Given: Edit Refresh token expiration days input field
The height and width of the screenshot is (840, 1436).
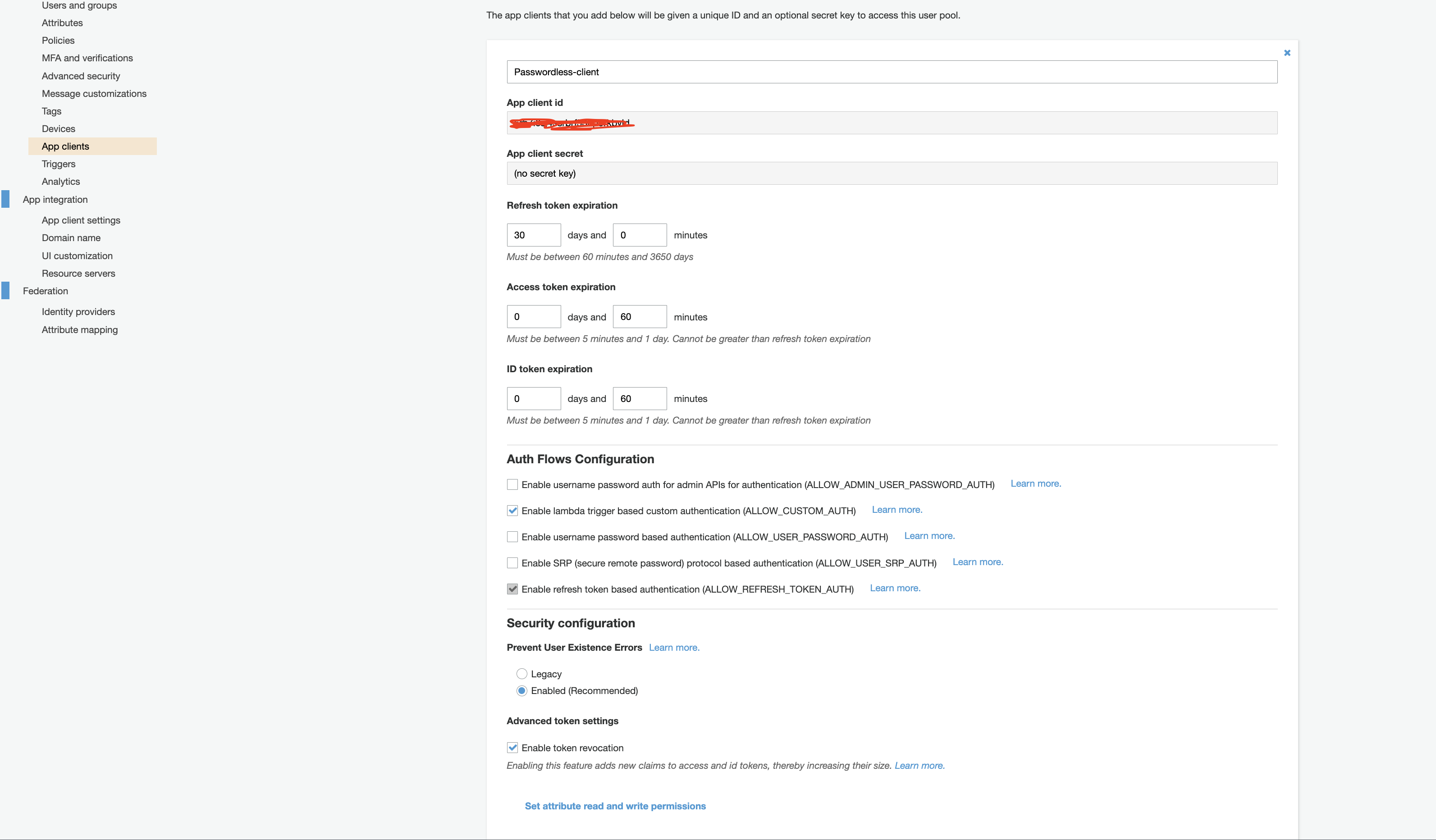Looking at the screenshot, I should 533,234.
